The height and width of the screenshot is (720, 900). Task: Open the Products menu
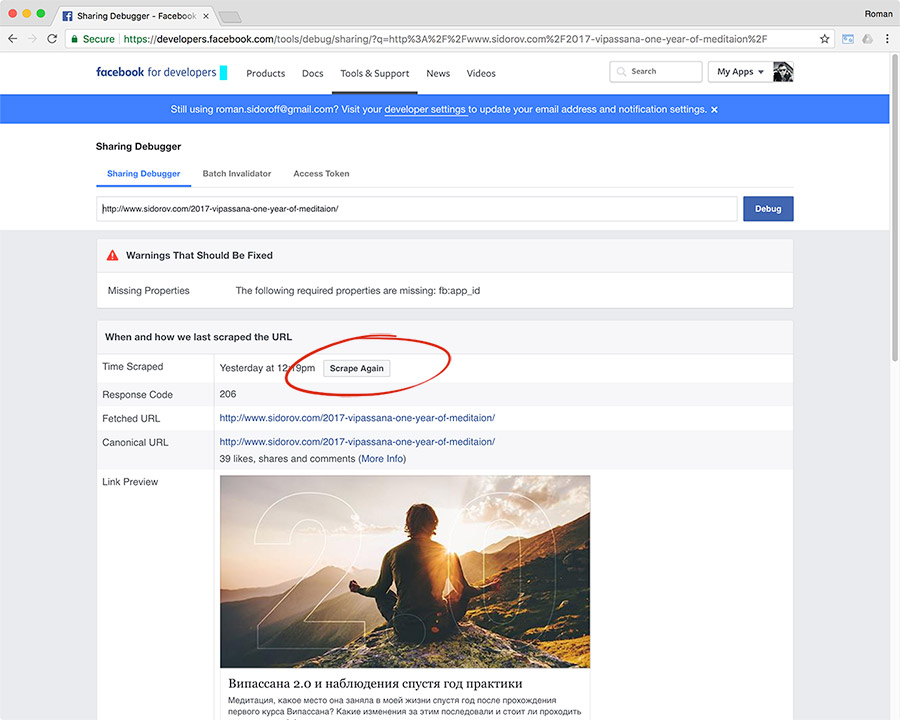tap(266, 73)
